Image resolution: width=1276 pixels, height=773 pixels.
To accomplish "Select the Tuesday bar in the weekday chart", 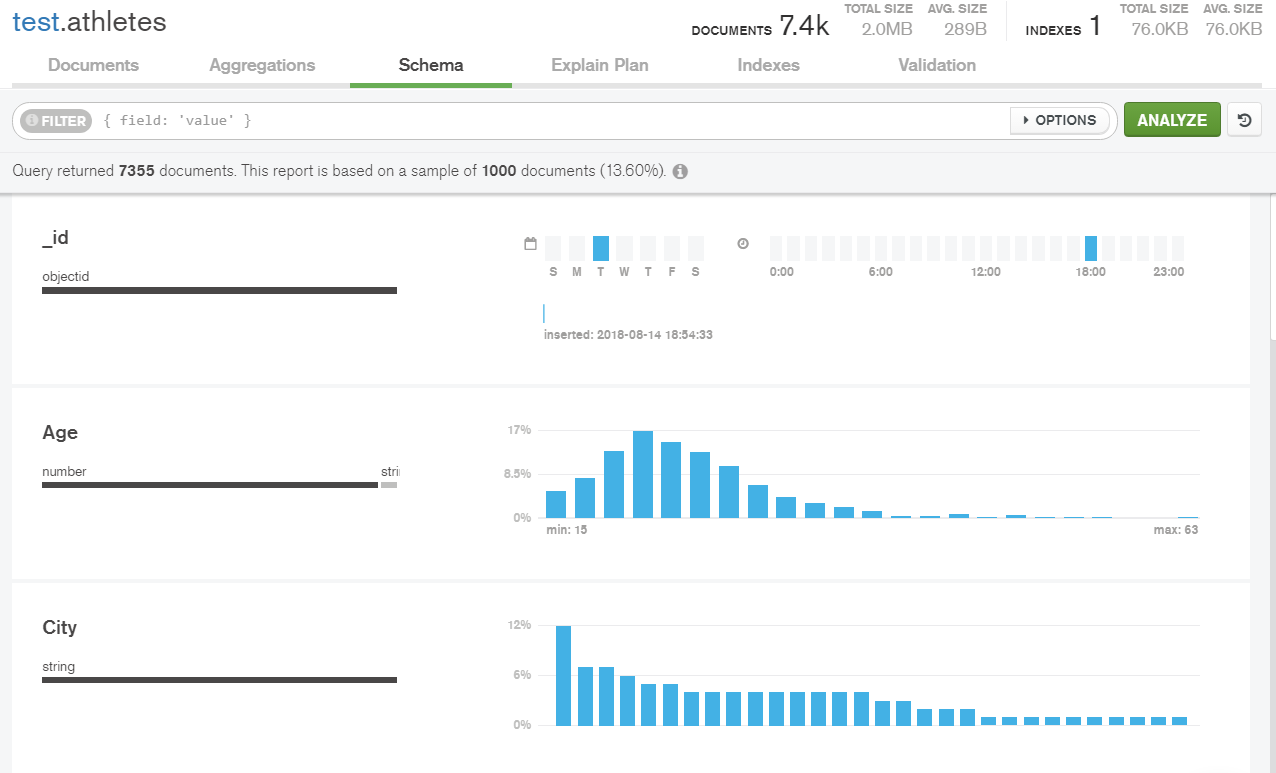I will point(600,250).
